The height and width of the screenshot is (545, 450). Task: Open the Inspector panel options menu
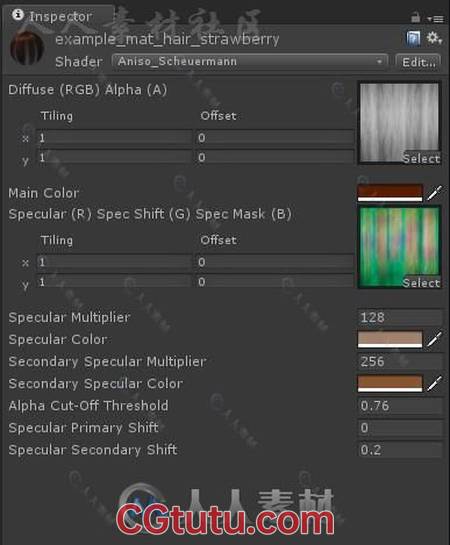coord(435,19)
